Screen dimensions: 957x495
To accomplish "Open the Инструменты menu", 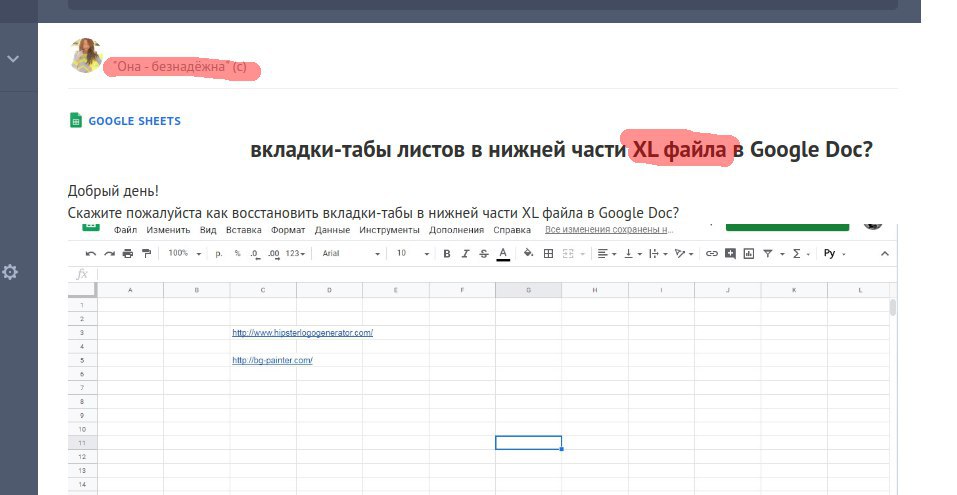I will click(x=389, y=230).
